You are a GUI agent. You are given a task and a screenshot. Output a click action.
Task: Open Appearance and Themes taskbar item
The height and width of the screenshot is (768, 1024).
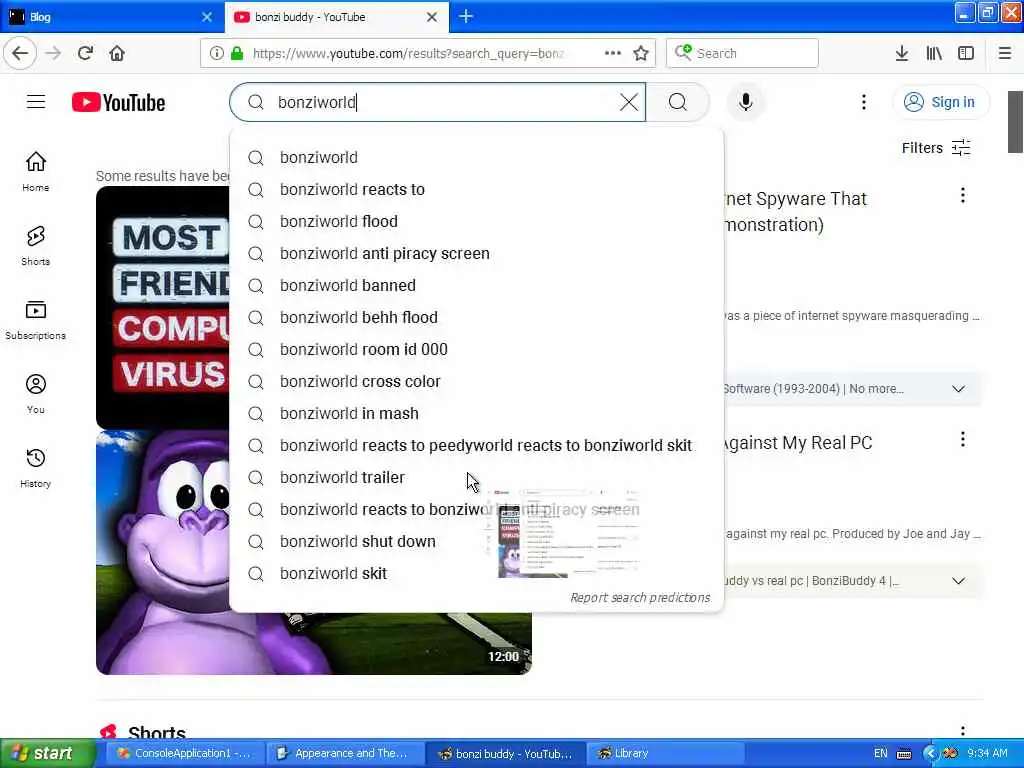tap(343, 753)
